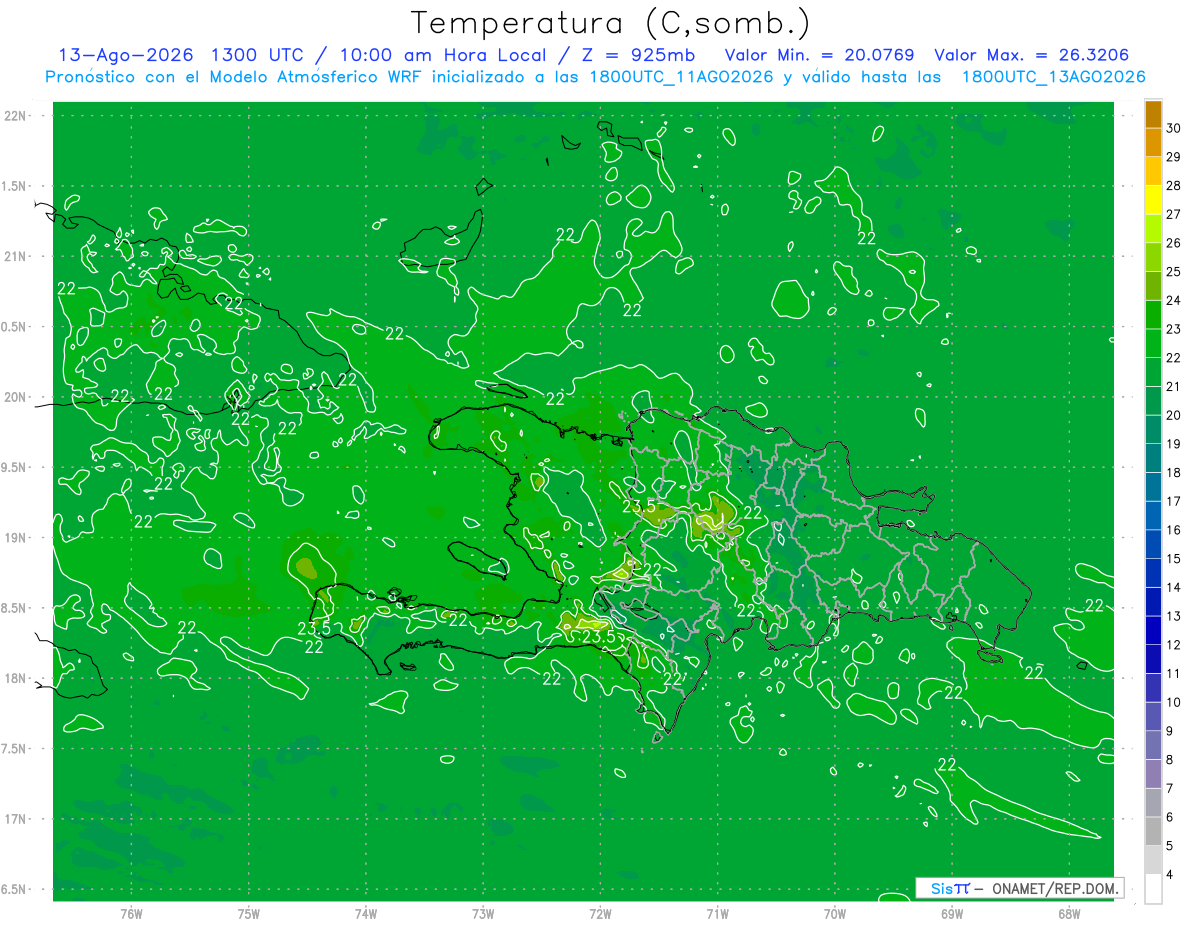The image size is (1200, 927).
Task: Click "1800UTC_13AGO2026" valid-until time
Action: [1053, 77]
